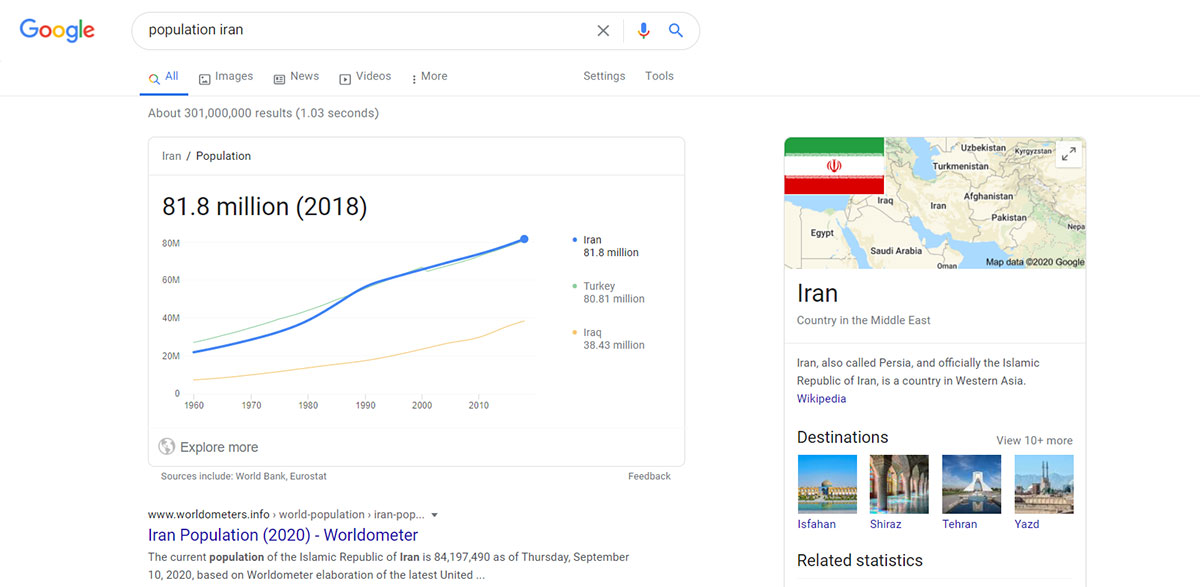Open the Wikipedia link for Iran

coord(821,399)
